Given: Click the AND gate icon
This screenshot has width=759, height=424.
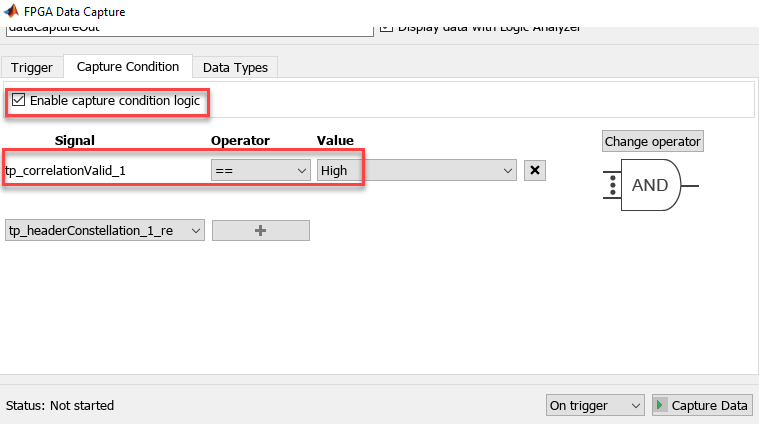Looking at the screenshot, I should (x=651, y=185).
